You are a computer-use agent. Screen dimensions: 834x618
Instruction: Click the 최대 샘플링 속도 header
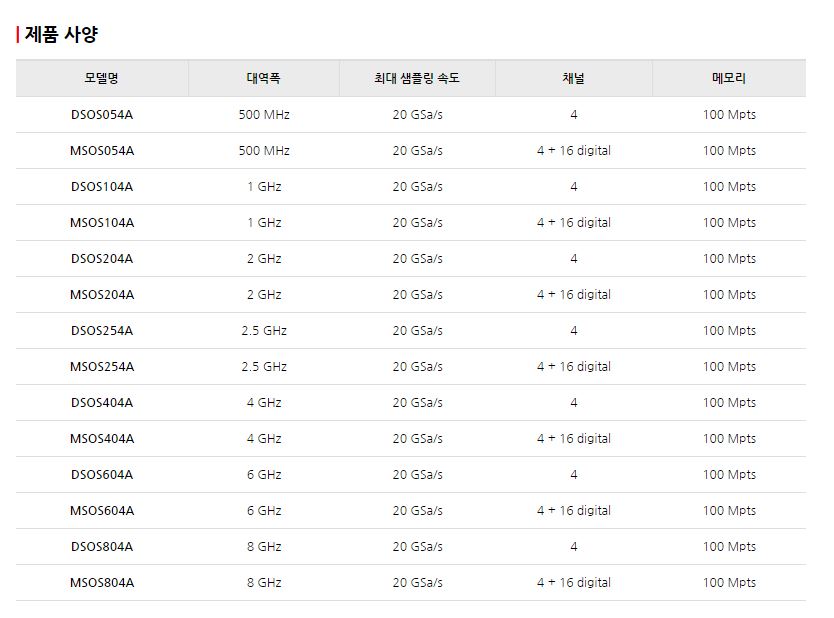tap(416, 78)
